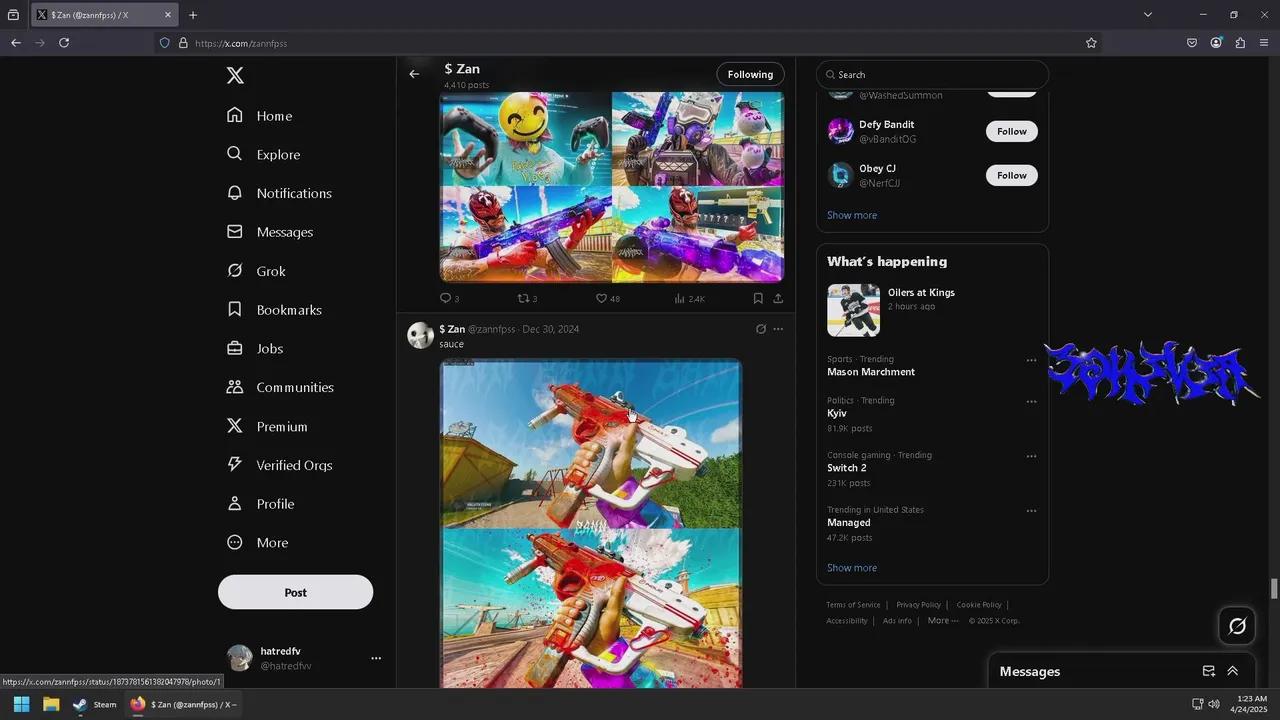This screenshot has height=720, width=1280.
Task: Open reply on post with 3 comments
Action: 446,298
